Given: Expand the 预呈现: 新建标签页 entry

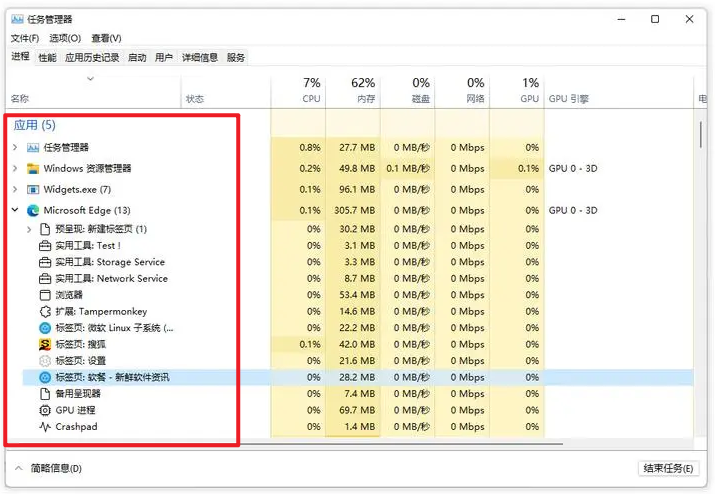Looking at the screenshot, I should coord(29,229).
